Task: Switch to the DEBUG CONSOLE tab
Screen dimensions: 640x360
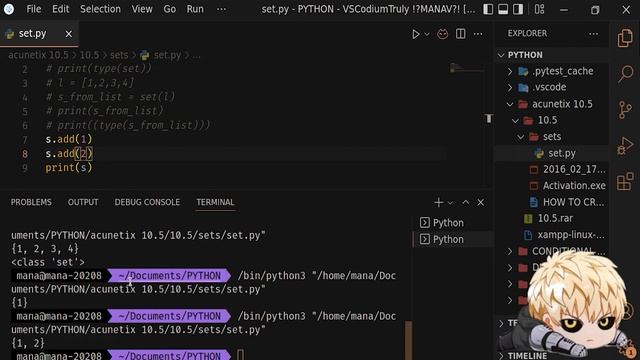Action: (147, 202)
